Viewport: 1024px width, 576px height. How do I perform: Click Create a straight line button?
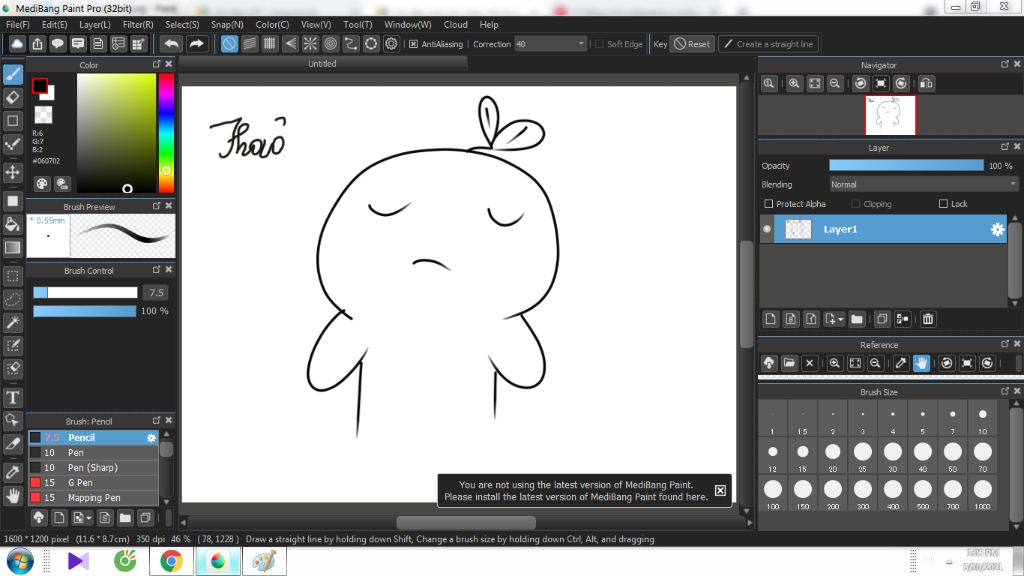tap(769, 44)
